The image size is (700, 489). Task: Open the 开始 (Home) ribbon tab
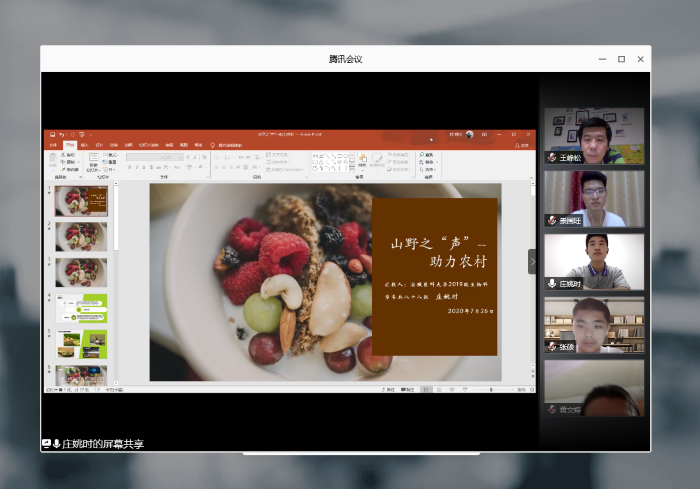pos(70,145)
